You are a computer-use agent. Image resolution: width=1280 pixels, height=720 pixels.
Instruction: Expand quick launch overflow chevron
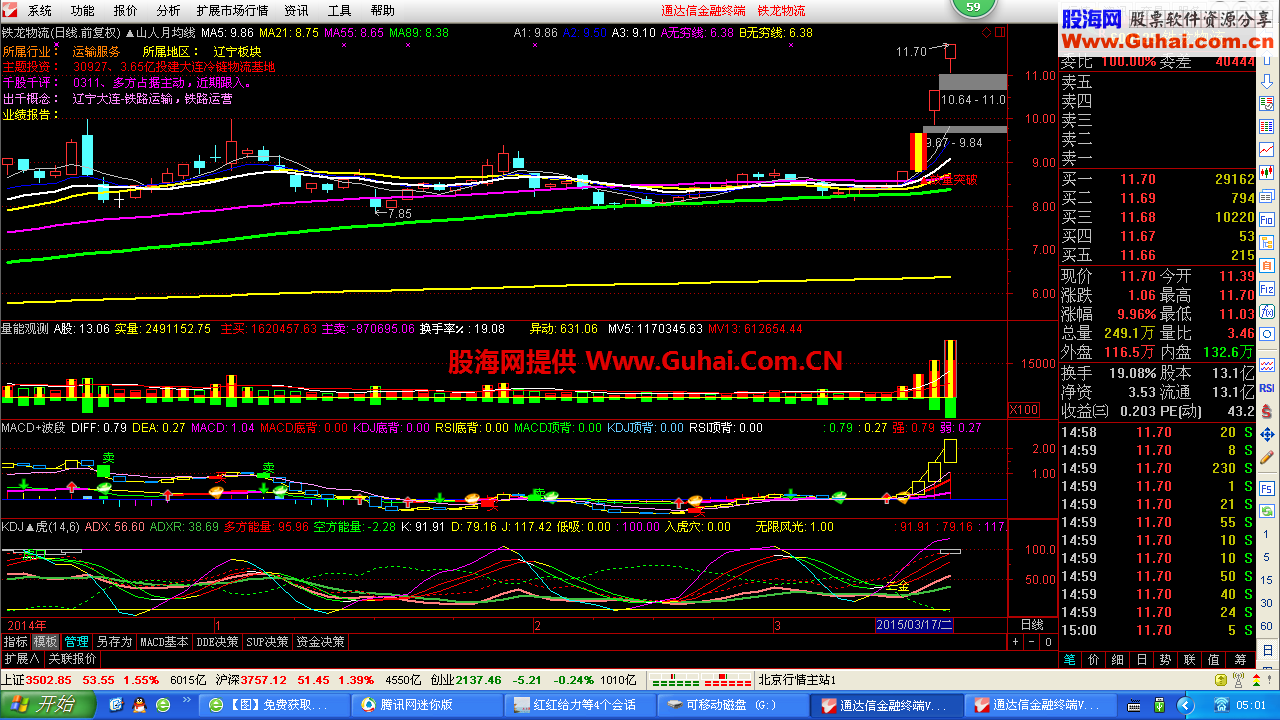(187, 699)
